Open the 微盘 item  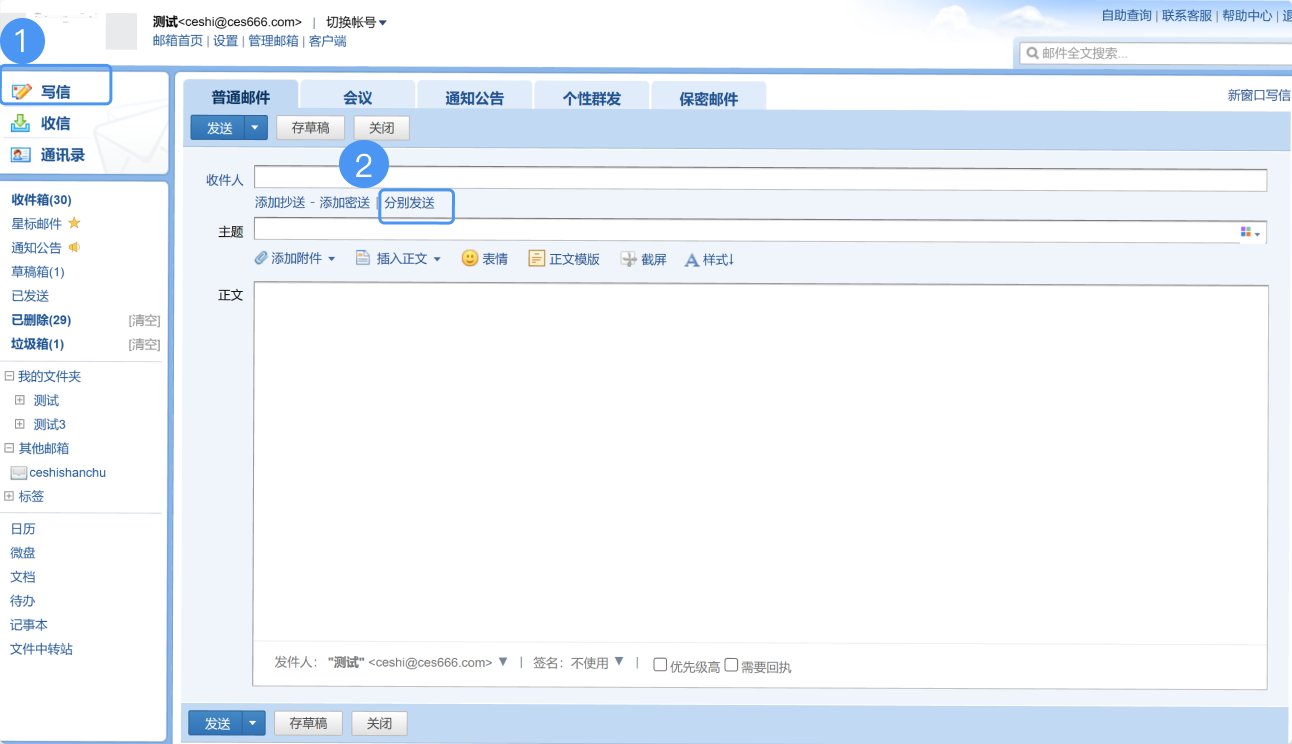click(23, 553)
